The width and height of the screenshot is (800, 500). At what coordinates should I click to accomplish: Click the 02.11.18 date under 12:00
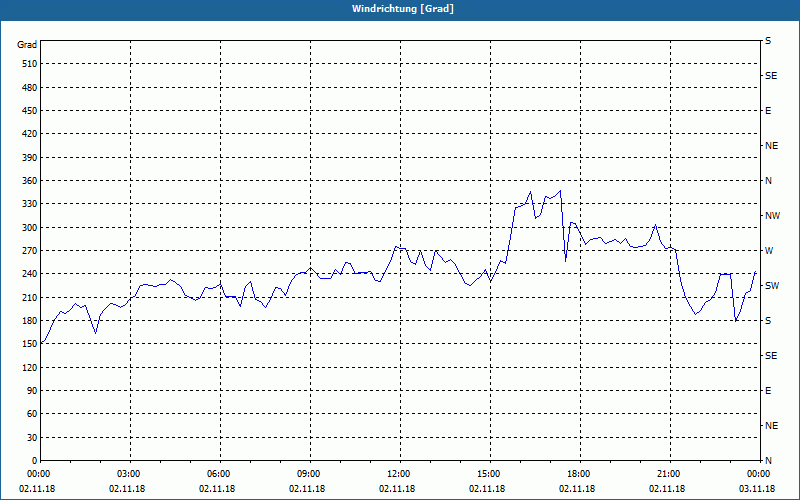(397, 489)
